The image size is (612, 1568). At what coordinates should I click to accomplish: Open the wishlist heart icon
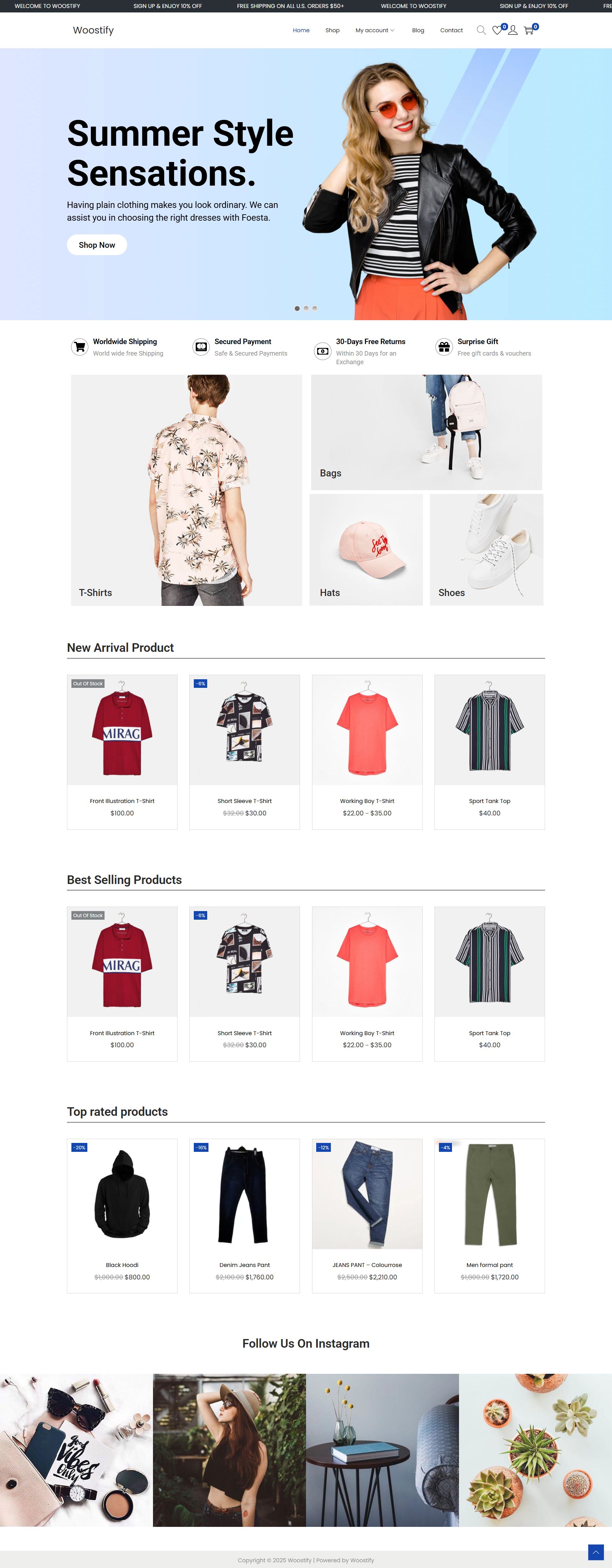[497, 30]
